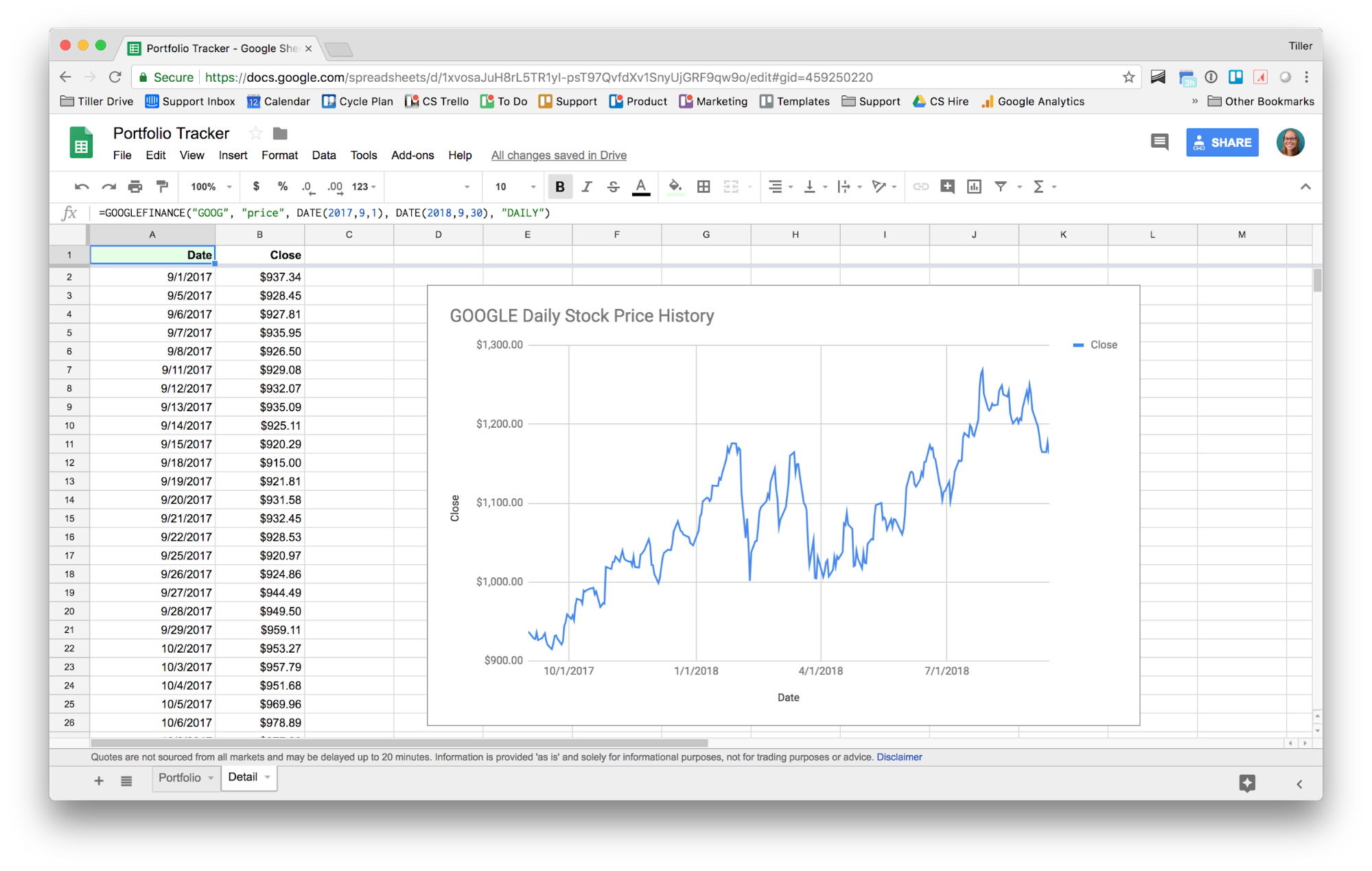Open the Data menu
Viewport: 1372px width, 871px height.
tap(324, 155)
